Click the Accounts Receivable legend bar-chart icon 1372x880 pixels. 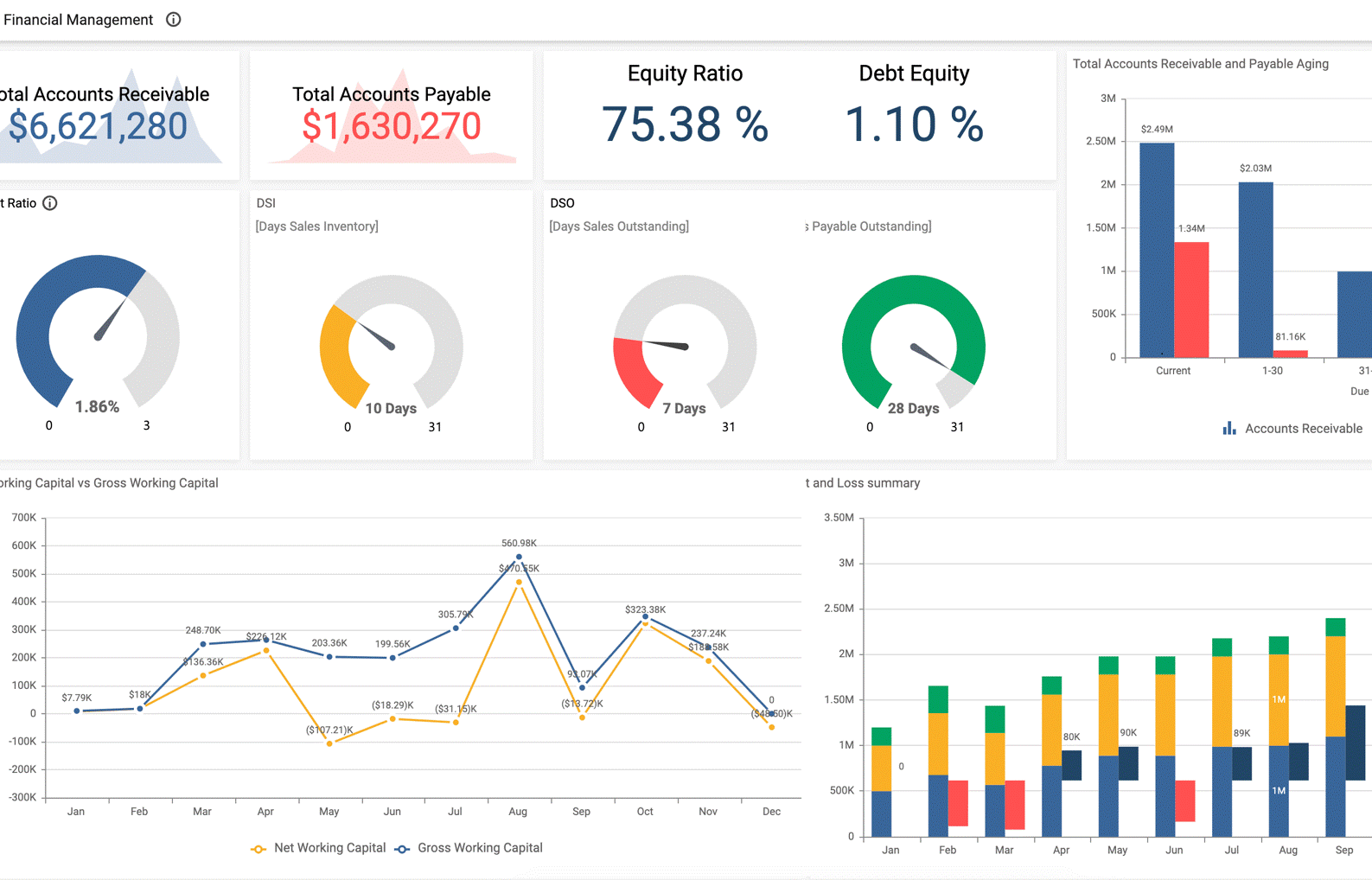pyautogui.click(x=1228, y=429)
